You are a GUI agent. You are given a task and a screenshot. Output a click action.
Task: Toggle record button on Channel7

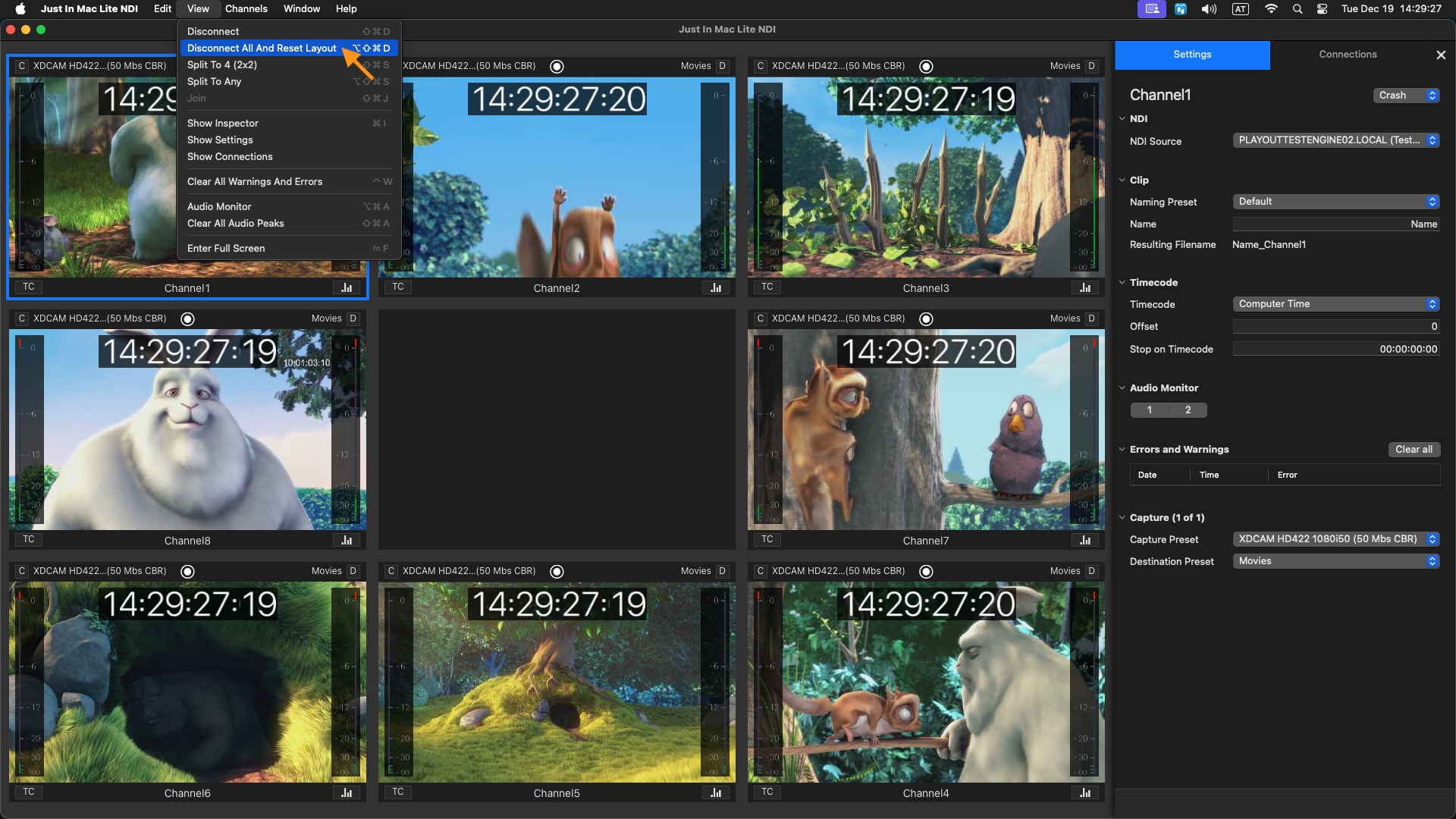point(926,318)
